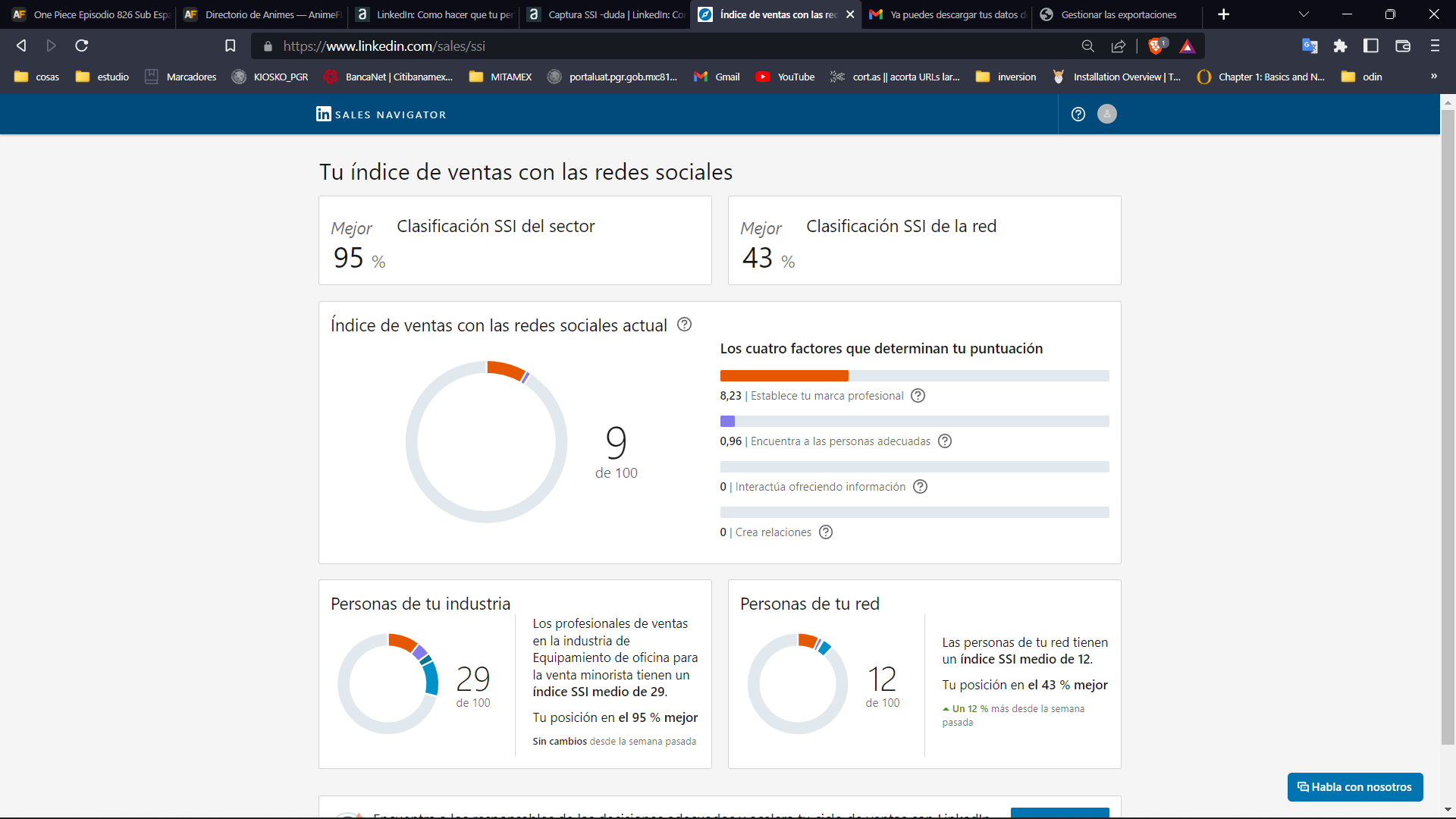View site lock security information
Viewport: 1456px width, 819px height.
coord(268,46)
